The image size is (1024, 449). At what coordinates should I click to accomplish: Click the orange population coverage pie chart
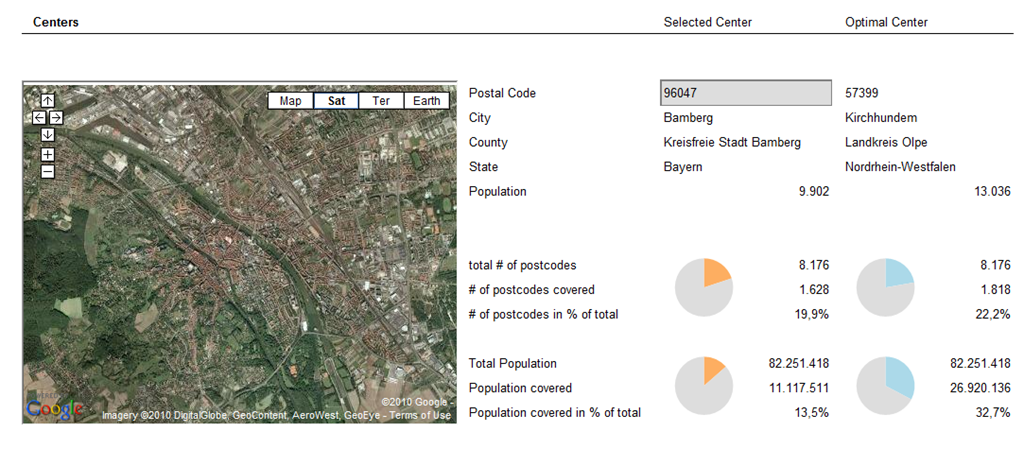(x=704, y=386)
